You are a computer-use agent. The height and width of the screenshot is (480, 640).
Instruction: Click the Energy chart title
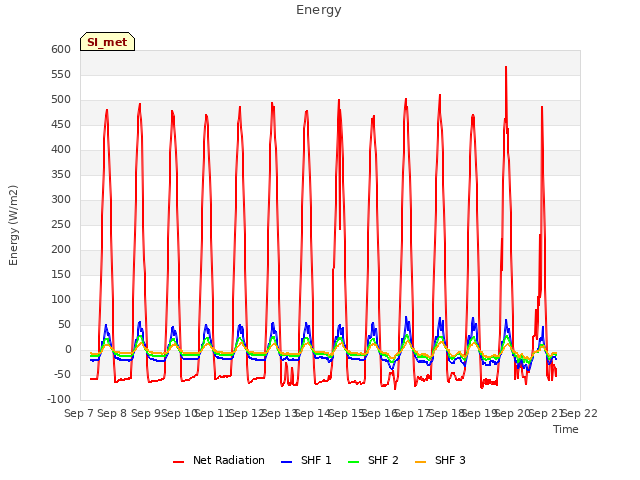tap(319, 10)
